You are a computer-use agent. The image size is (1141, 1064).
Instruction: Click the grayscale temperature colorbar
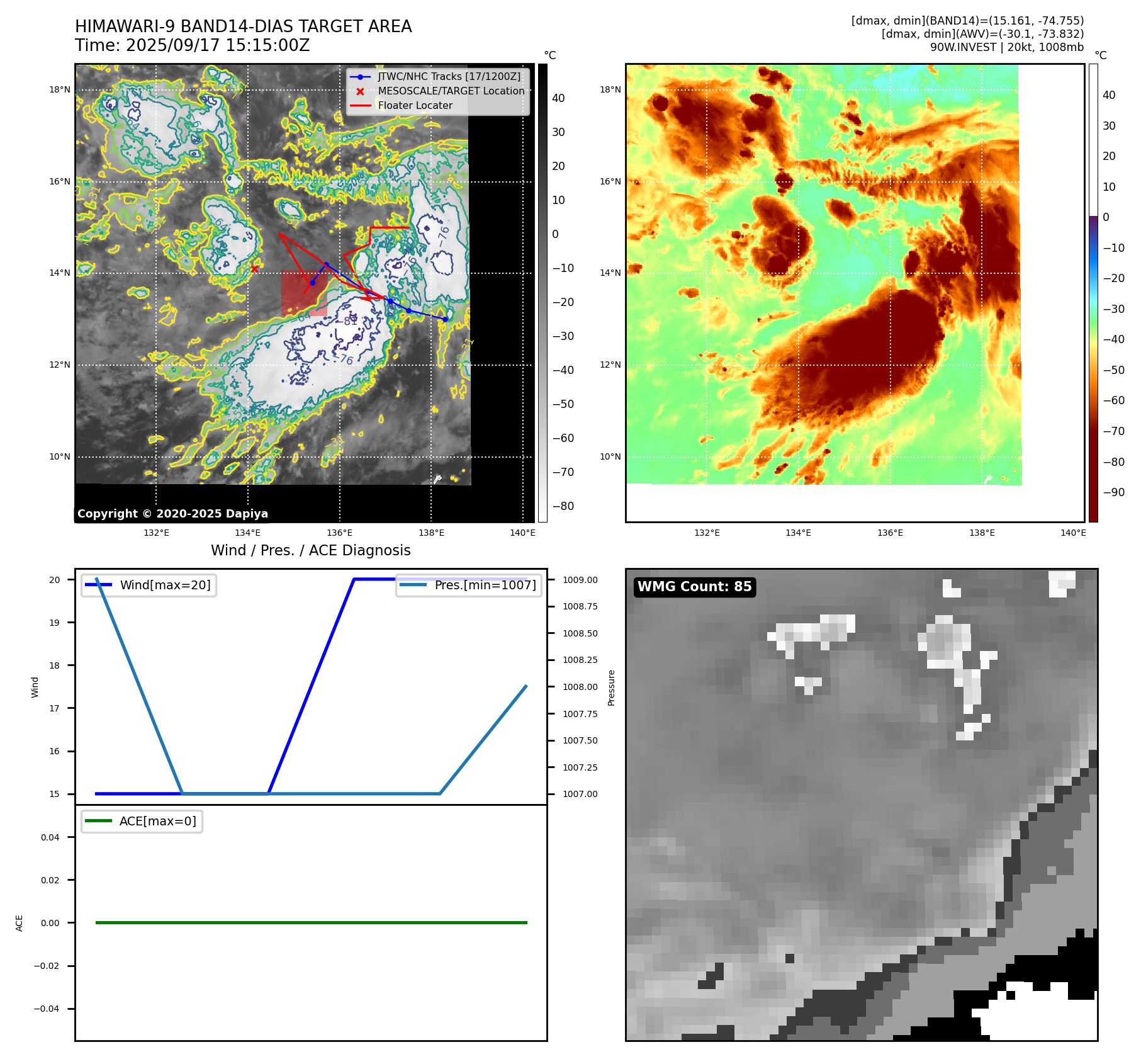[542, 293]
